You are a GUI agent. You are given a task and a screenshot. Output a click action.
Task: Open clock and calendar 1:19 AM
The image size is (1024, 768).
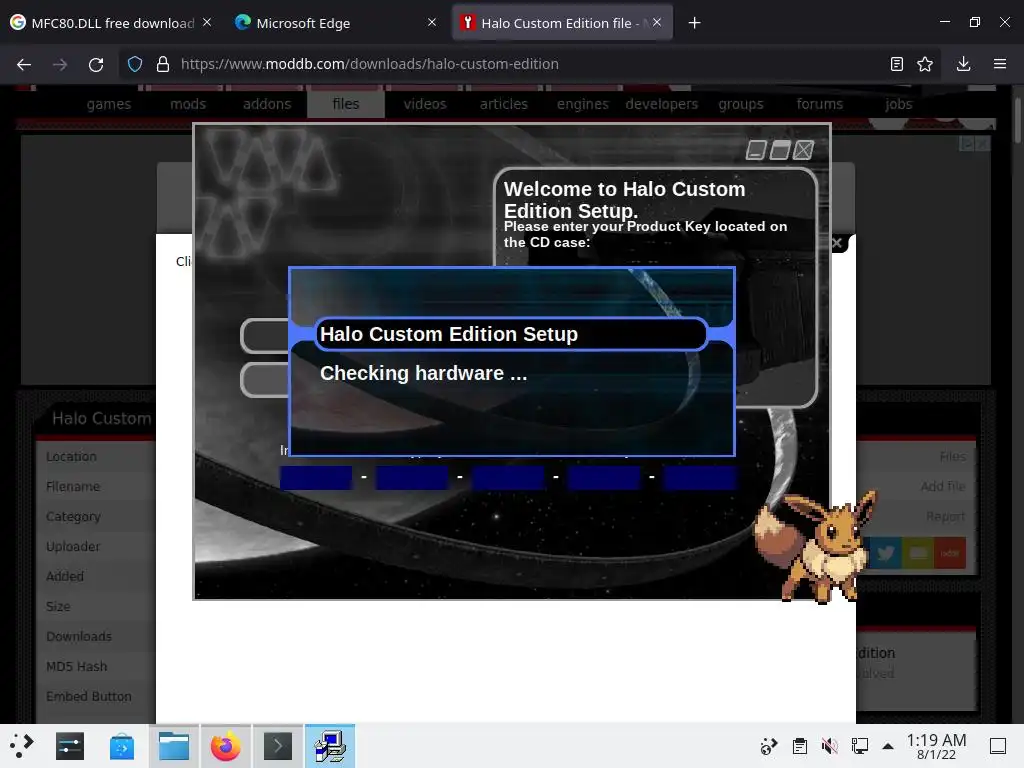point(936,746)
